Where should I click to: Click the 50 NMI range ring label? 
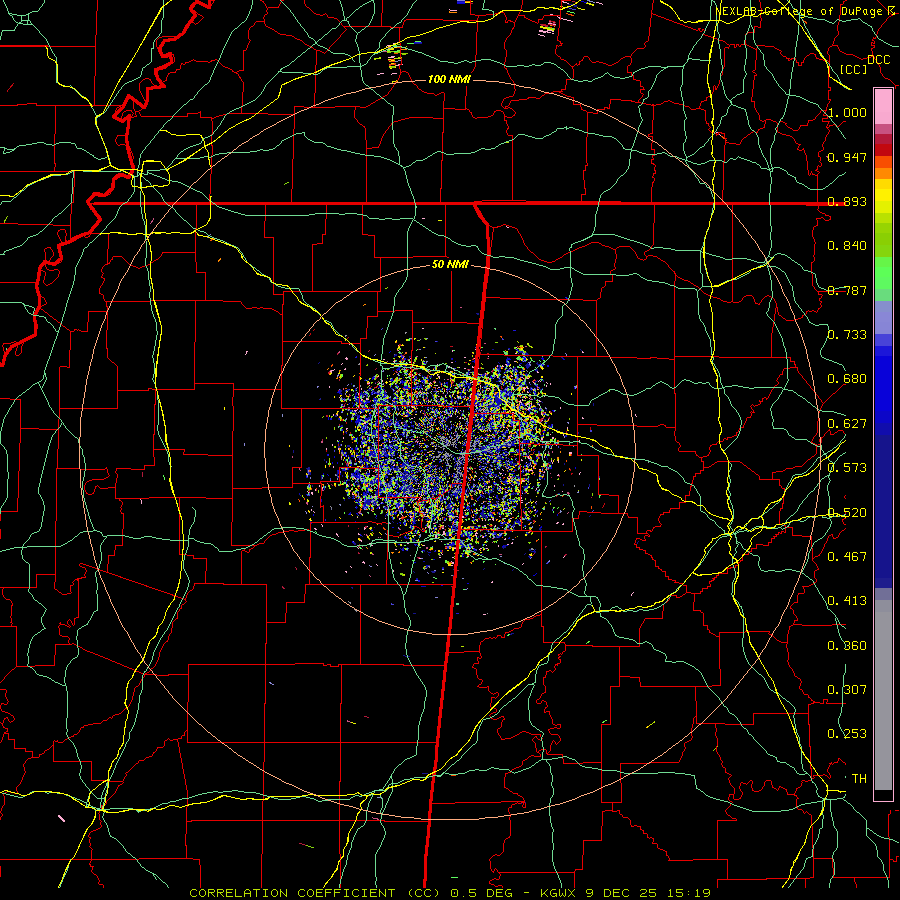(x=450, y=265)
